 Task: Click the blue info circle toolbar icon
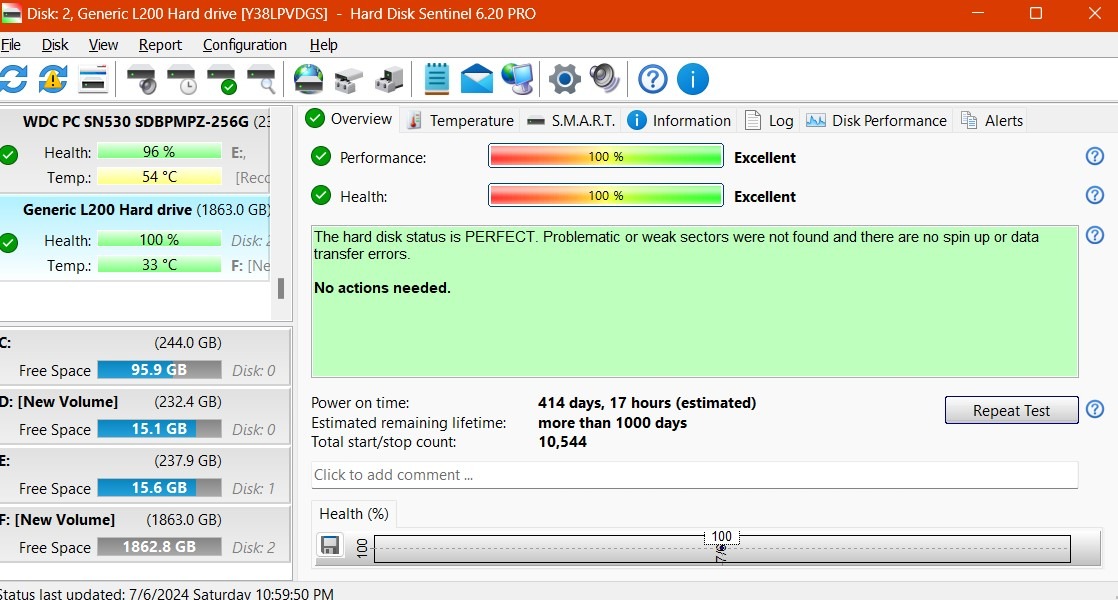click(692, 79)
